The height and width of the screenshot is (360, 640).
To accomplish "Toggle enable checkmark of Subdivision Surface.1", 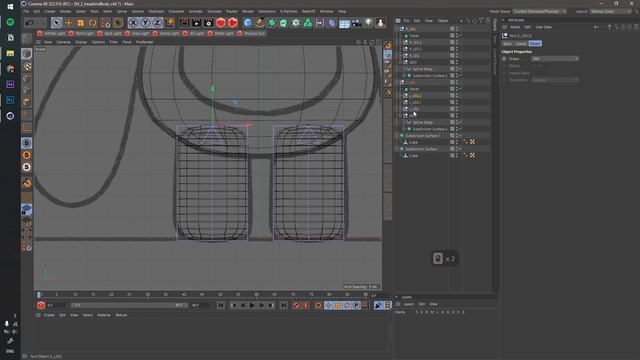I will 461,136.
